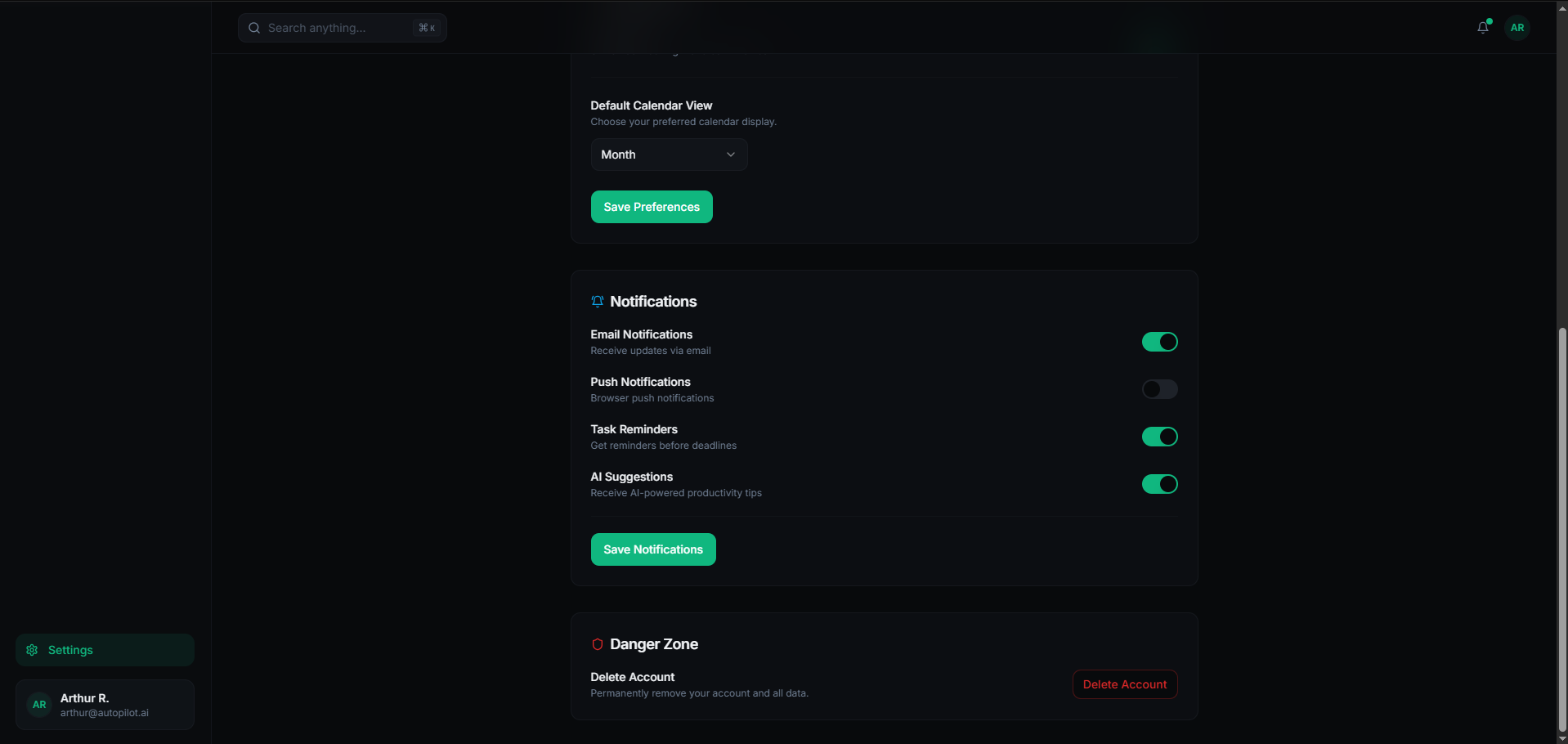Click the notification bell icon
Image resolution: width=1568 pixels, height=744 pixels.
tap(1483, 28)
